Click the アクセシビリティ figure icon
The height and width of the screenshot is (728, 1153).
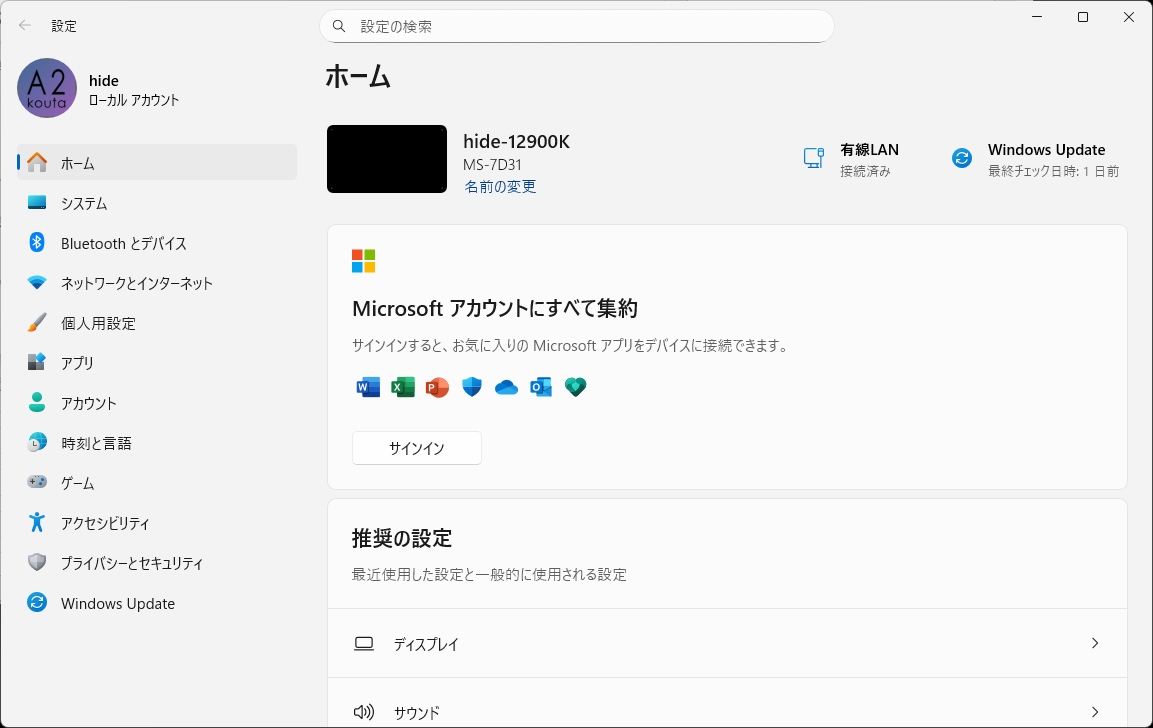pos(37,522)
